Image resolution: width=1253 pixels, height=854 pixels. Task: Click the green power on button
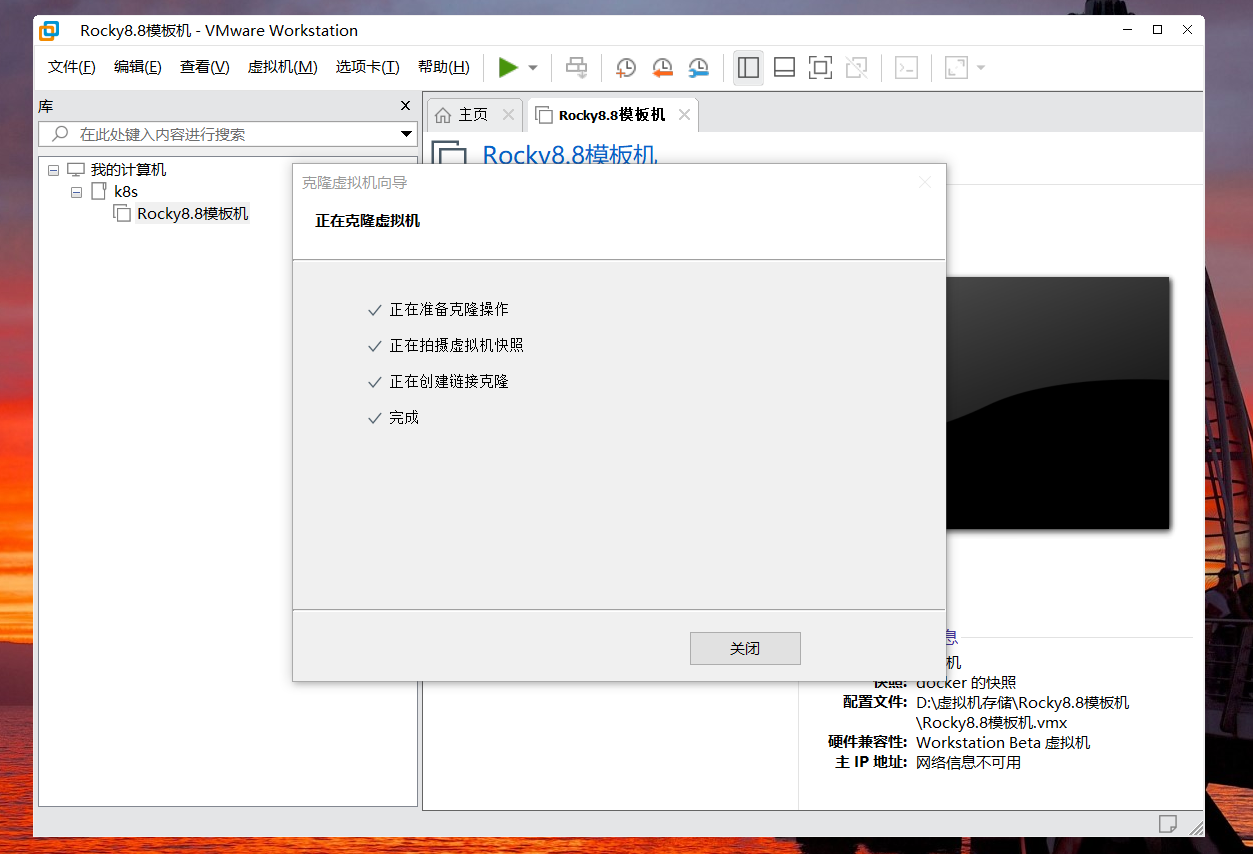(508, 67)
